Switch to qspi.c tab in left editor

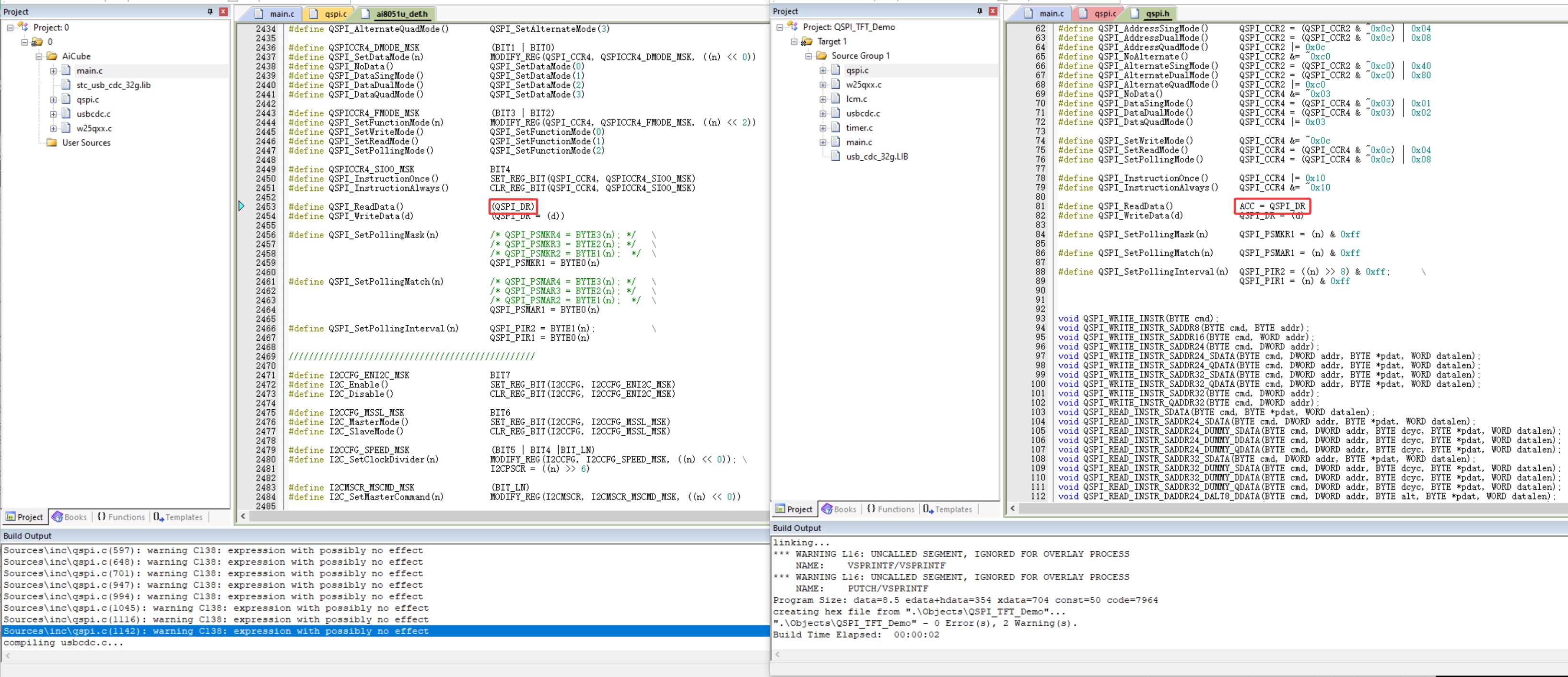328,14
